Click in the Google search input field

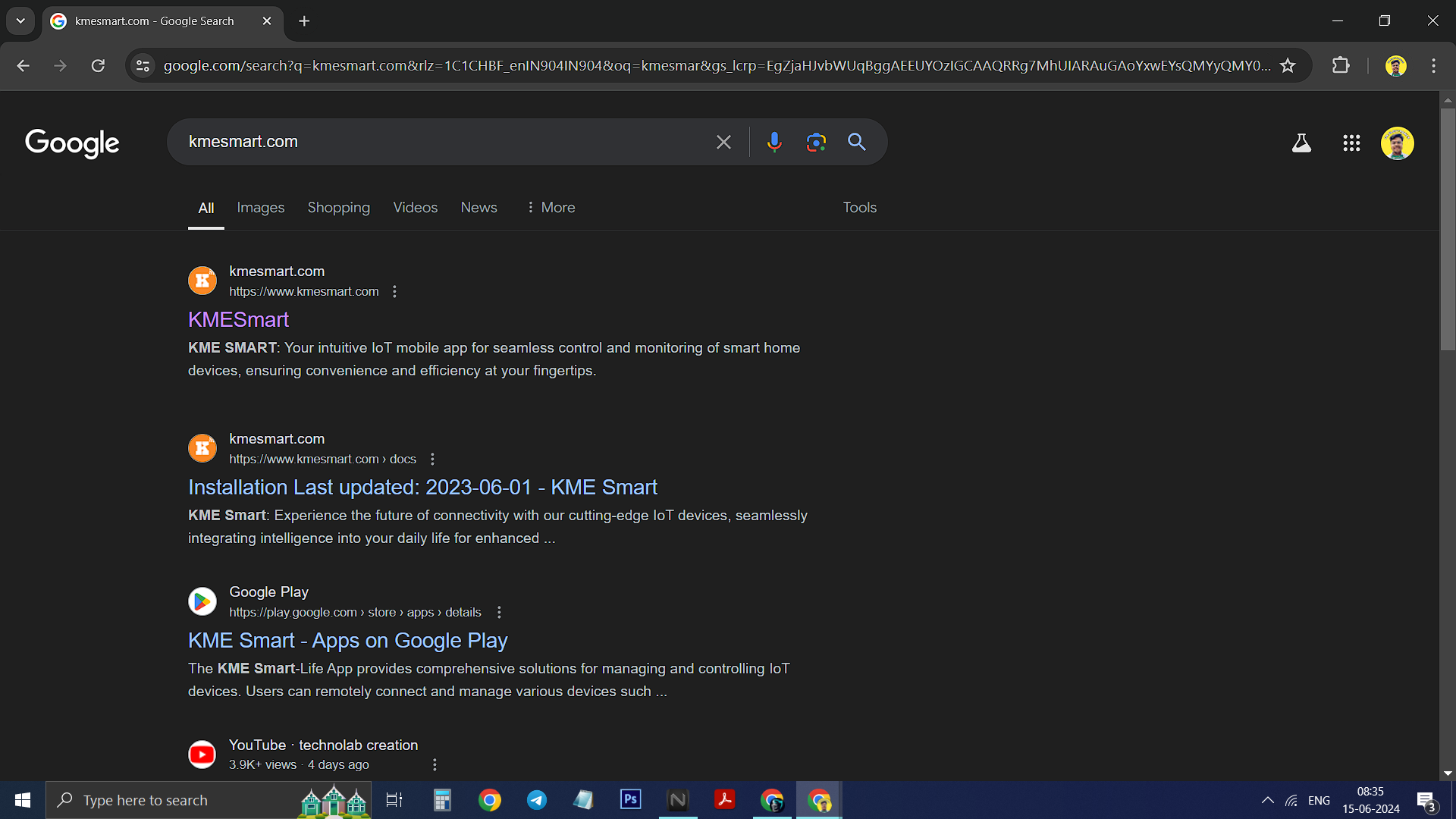[x=447, y=142]
